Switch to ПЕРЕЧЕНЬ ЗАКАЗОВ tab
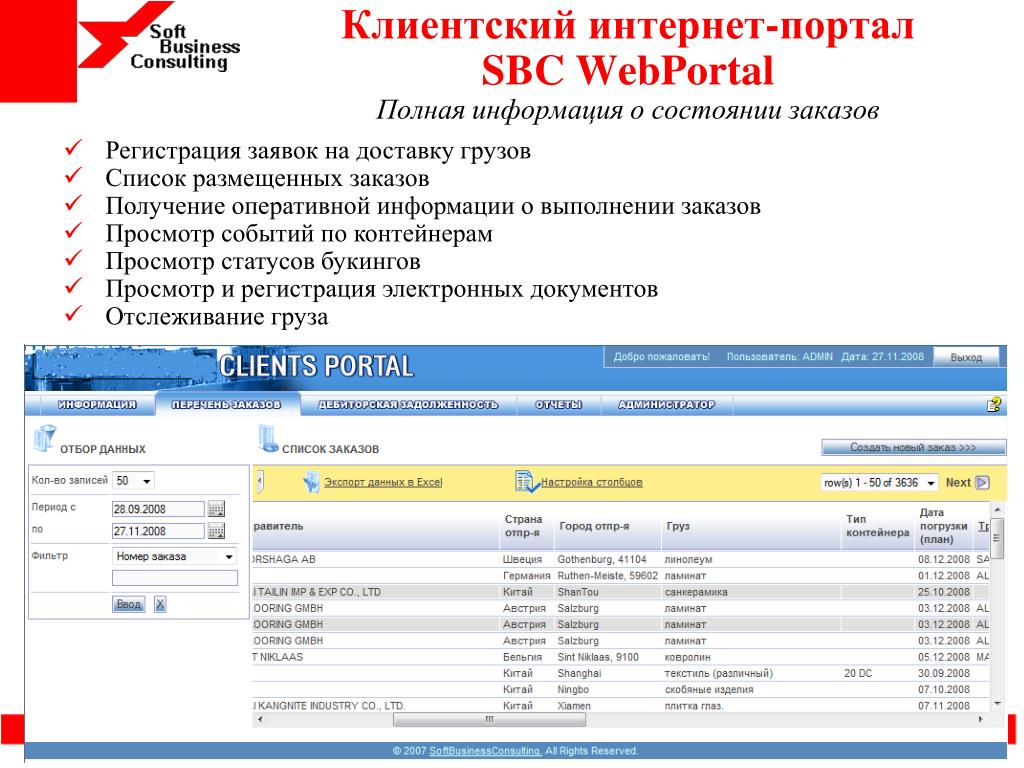 point(226,404)
